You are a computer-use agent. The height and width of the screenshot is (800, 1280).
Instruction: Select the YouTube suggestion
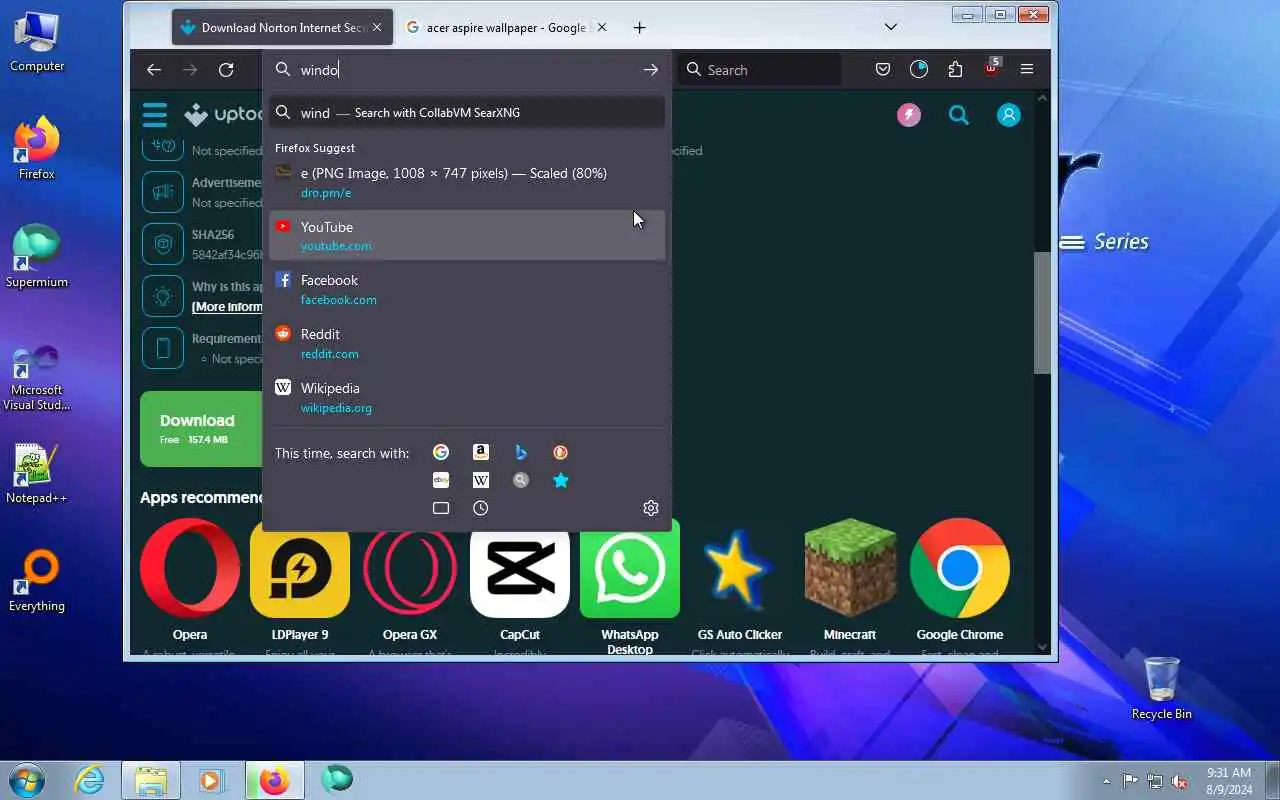pyautogui.click(x=467, y=236)
